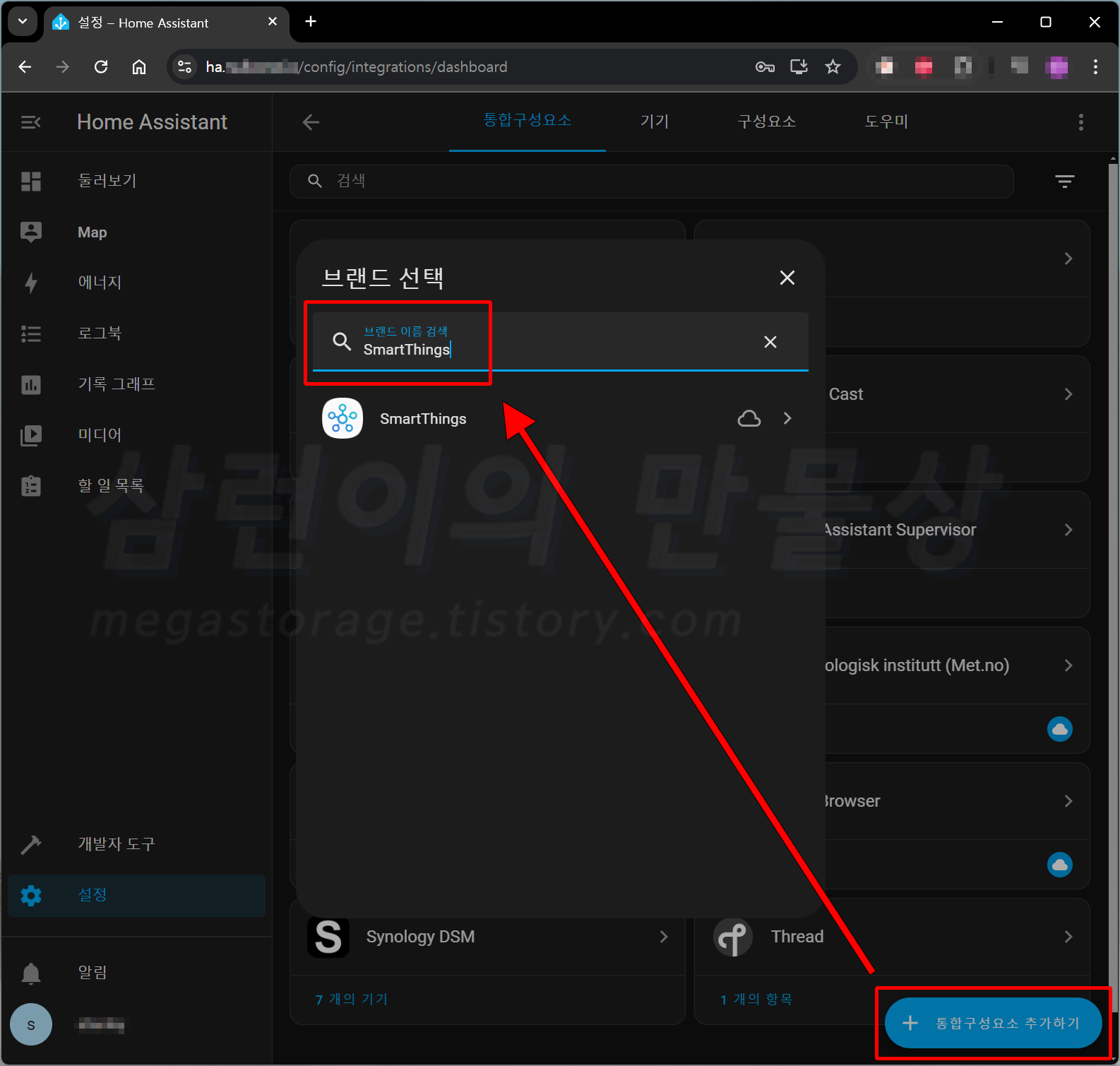Expand the Met.no integration chevron

pyautogui.click(x=1068, y=665)
